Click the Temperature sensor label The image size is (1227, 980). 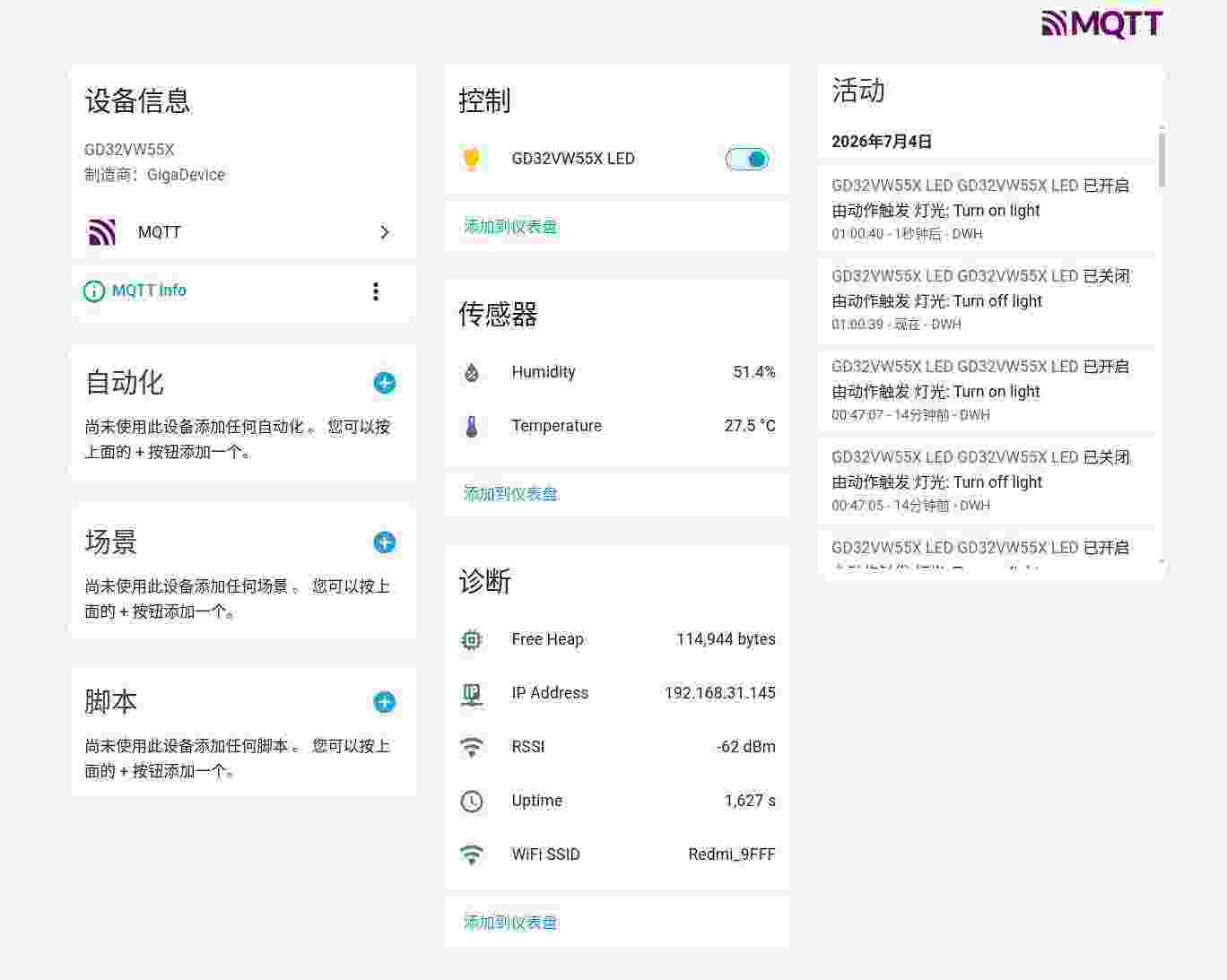coord(556,426)
